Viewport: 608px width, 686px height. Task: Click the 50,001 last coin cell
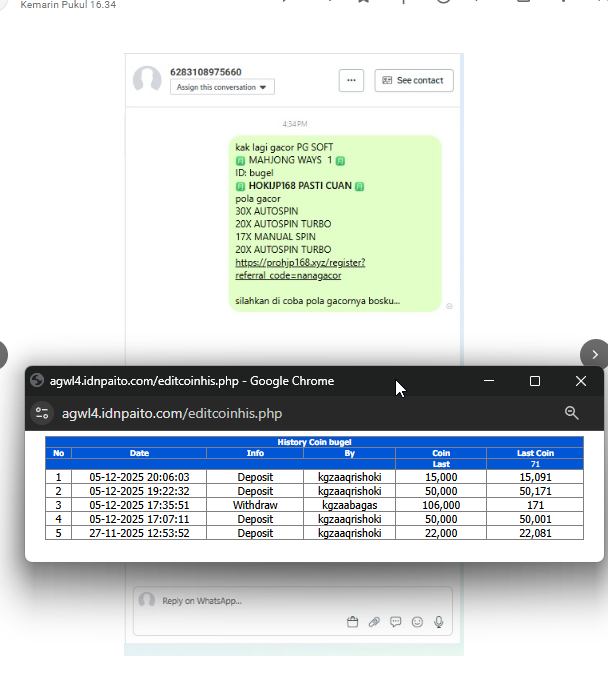point(535,519)
